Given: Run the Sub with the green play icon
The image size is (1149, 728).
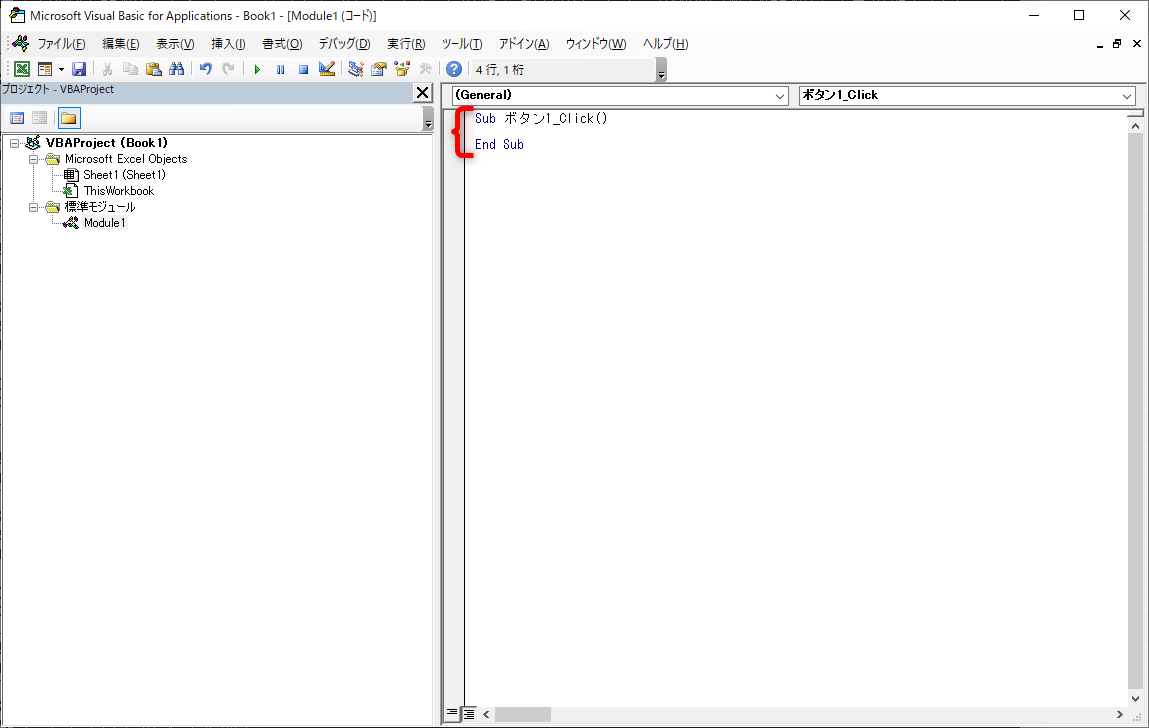Looking at the screenshot, I should point(257,69).
